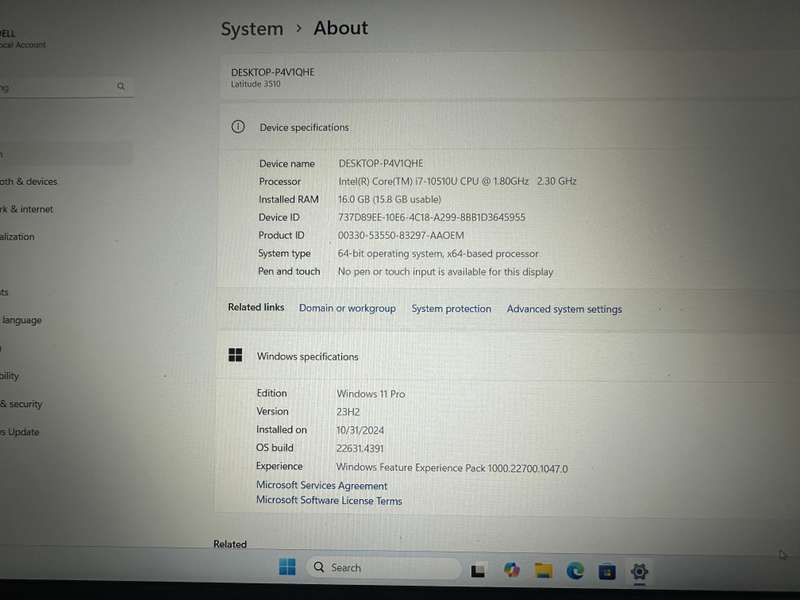Click the Settings gear taskbar icon
This screenshot has width=800, height=600.
tap(639, 572)
